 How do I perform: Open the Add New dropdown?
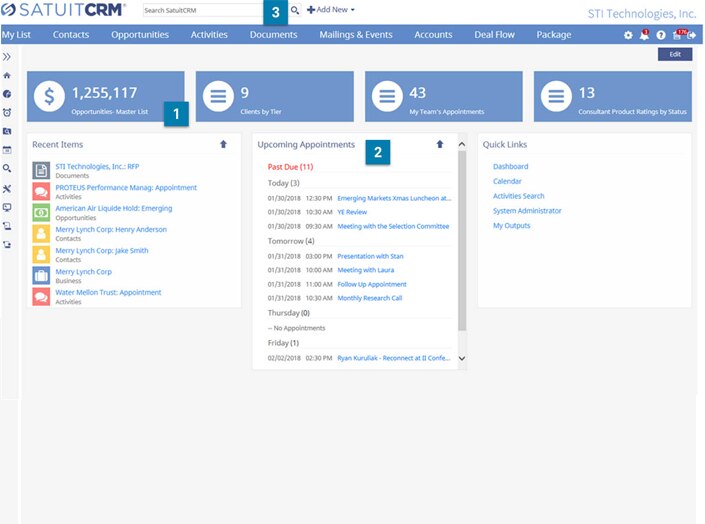point(330,9)
